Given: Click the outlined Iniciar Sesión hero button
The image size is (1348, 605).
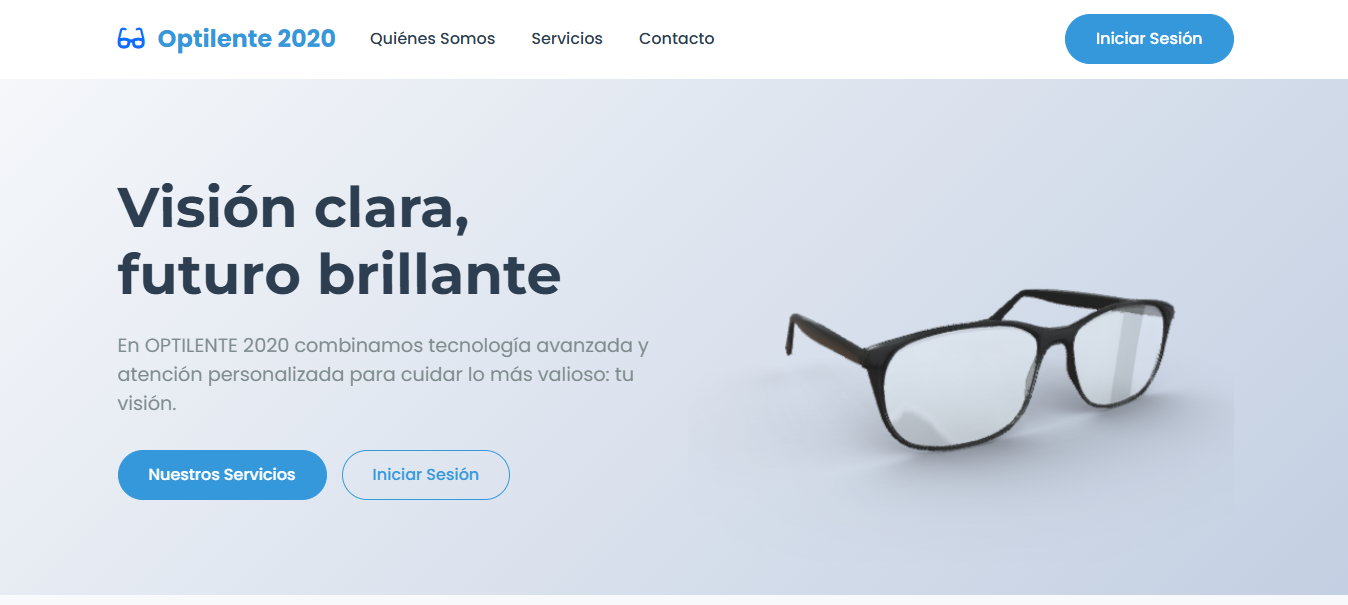Looking at the screenshot, I should [x=426, y=475].
